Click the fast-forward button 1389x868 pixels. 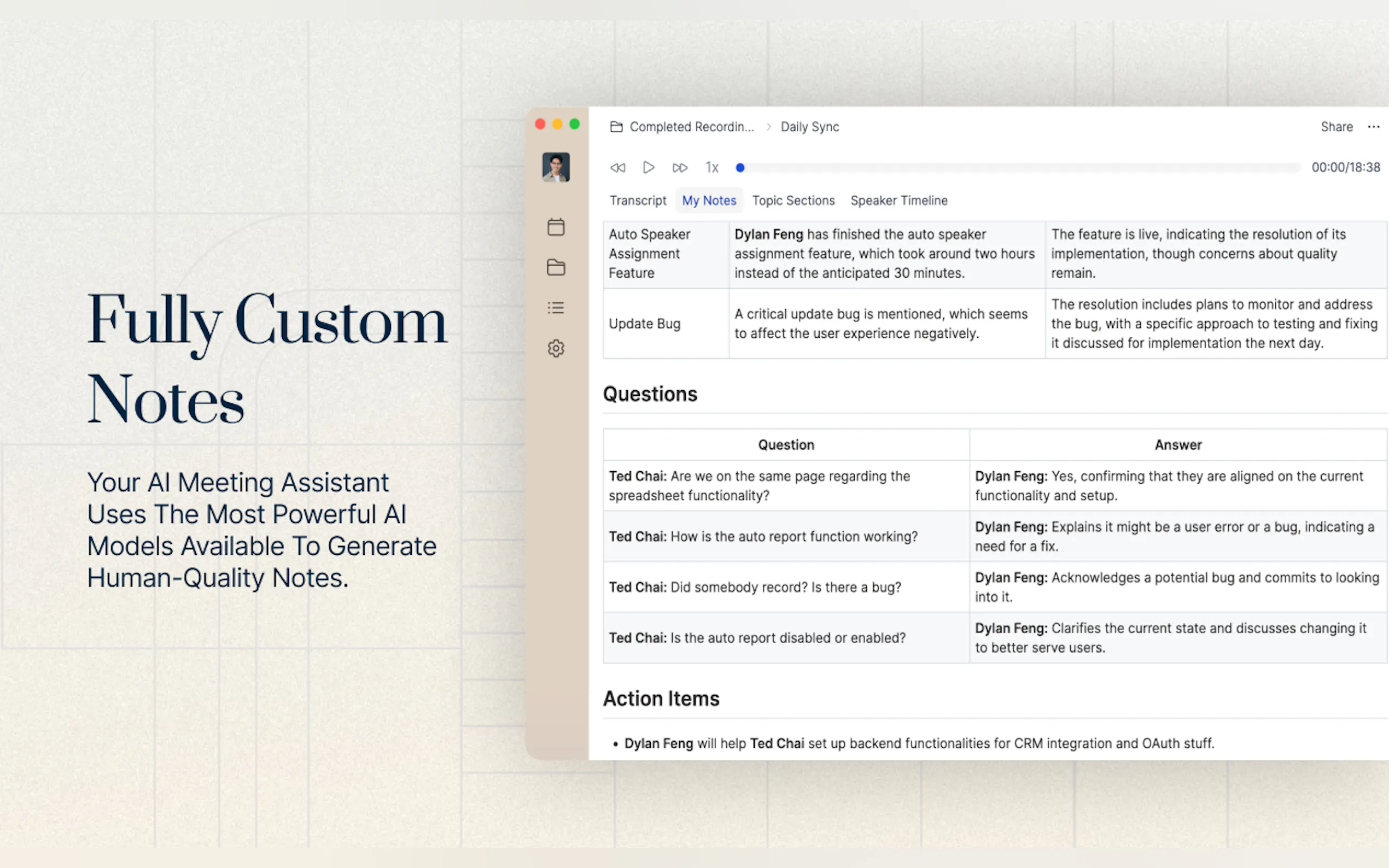[680, 168]
